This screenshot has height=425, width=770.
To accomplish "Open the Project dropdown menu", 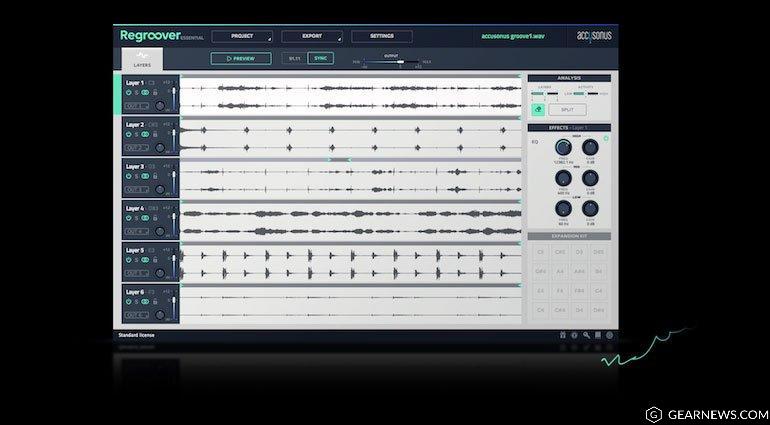I will click(242, 36).
